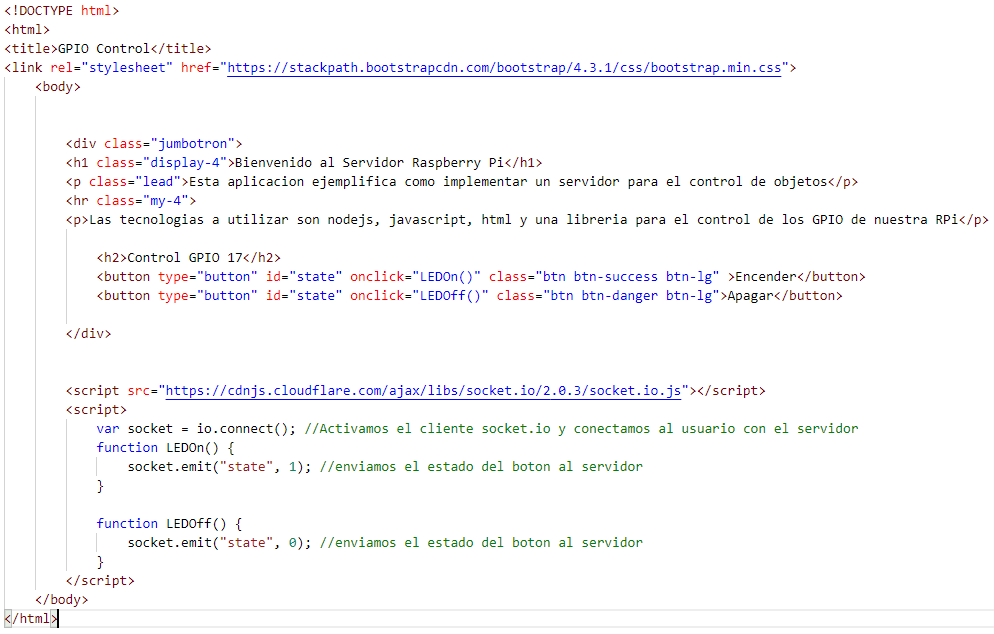Image resolution: width=994 pixels, height=634 pixels.
Task: Open the Bootstrap CDN stylesheet URL
Action: pyautogui.click(x=508, y=68)
